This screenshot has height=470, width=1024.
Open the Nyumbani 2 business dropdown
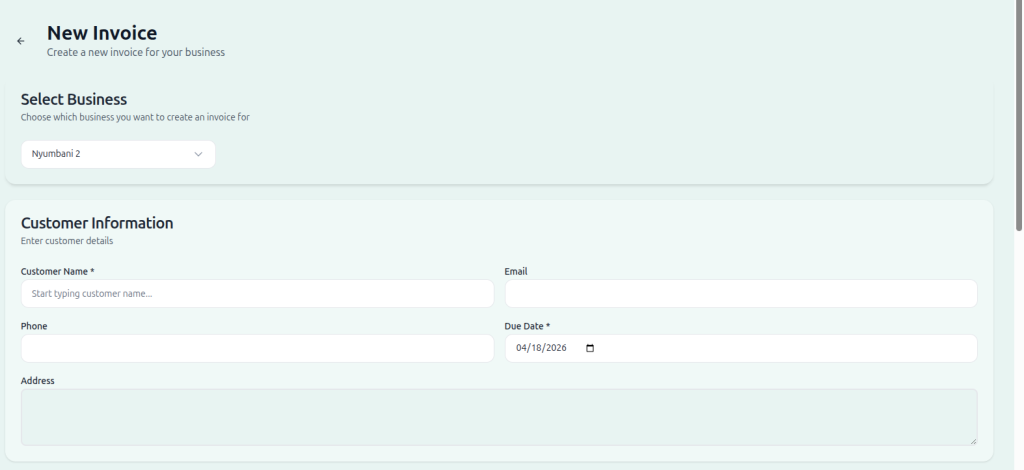tap(118, 155)
